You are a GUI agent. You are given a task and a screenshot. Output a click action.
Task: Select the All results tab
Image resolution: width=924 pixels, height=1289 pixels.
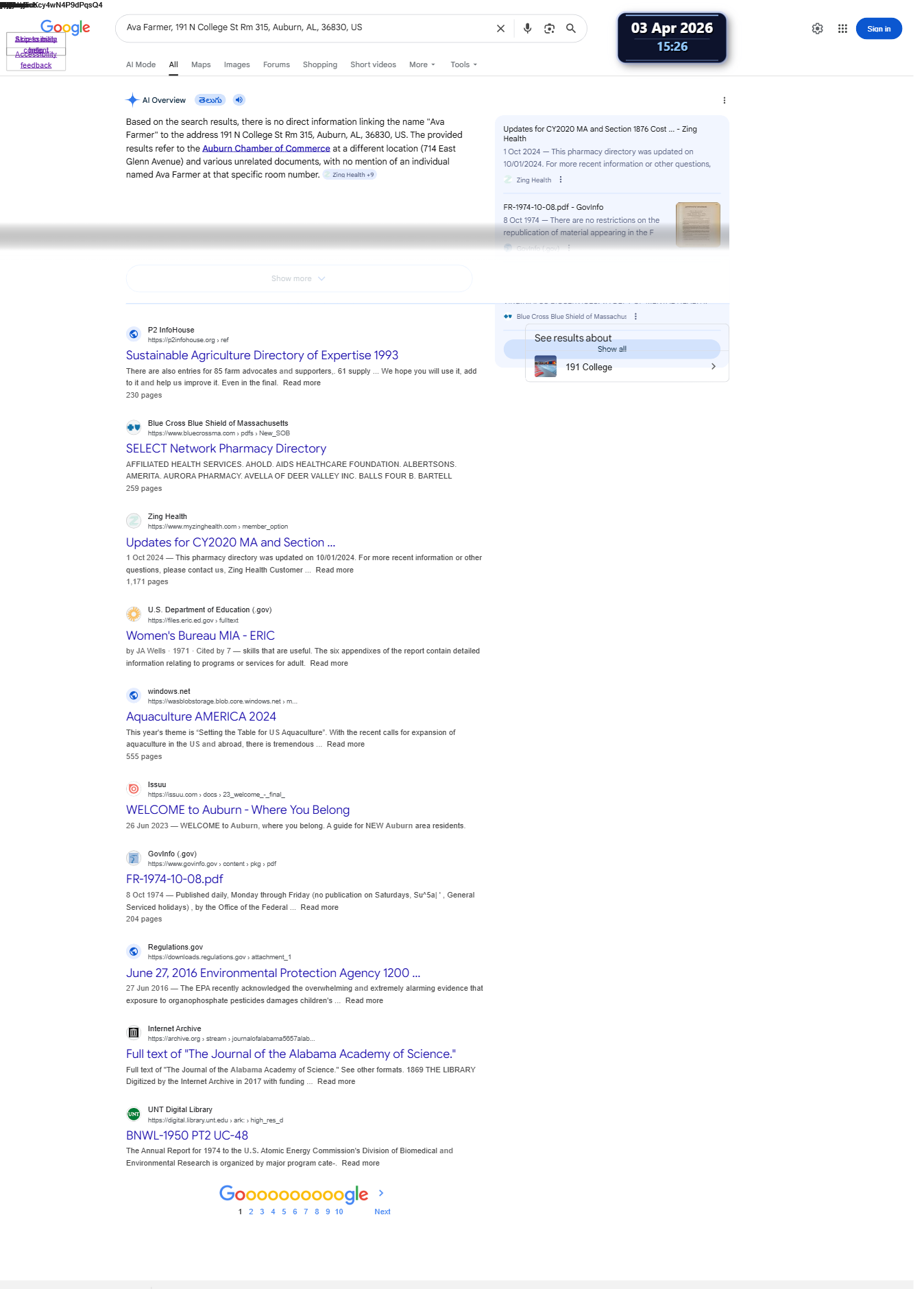pos(173,64)
